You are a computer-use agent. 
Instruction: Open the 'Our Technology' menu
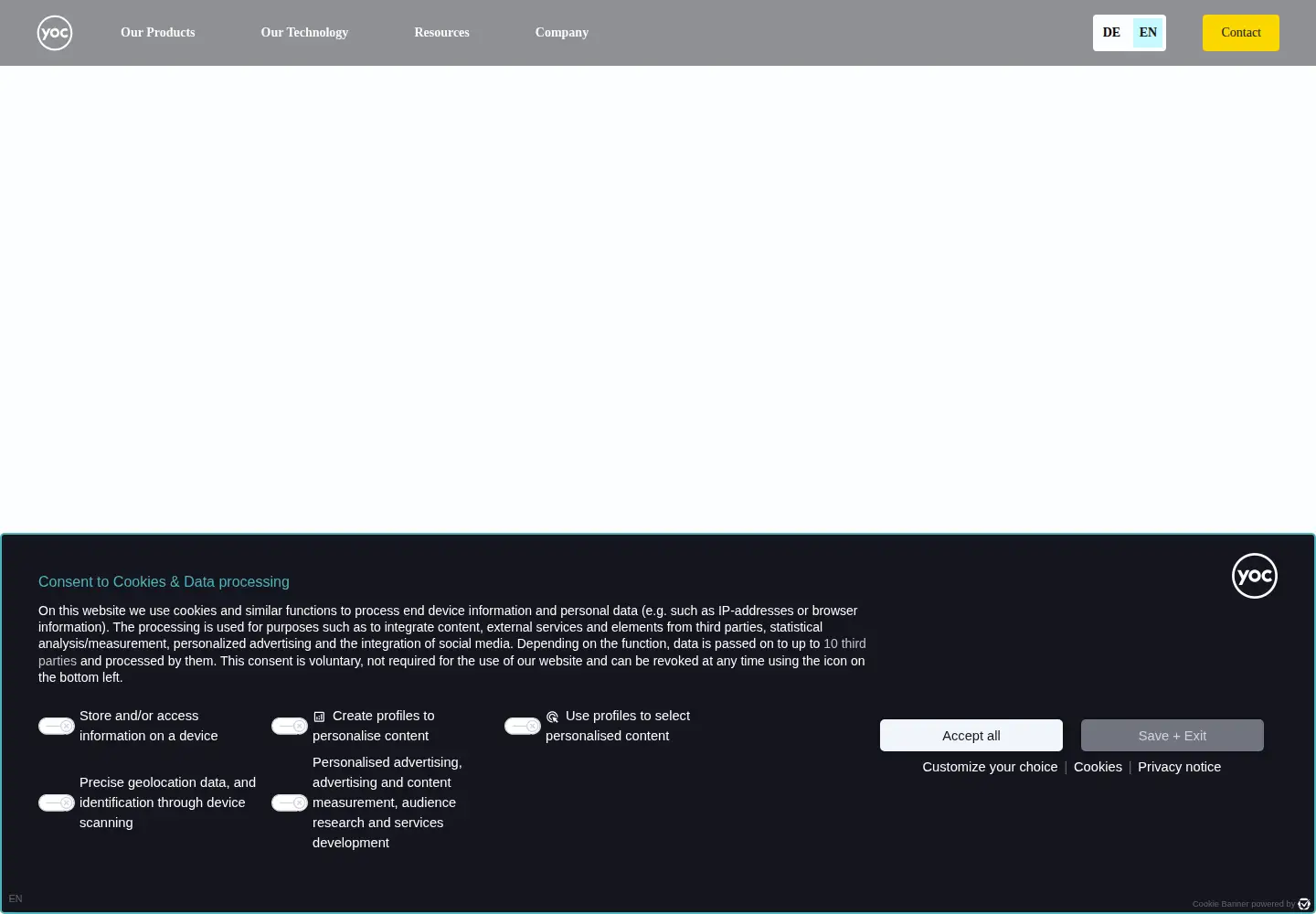[304, 32]
